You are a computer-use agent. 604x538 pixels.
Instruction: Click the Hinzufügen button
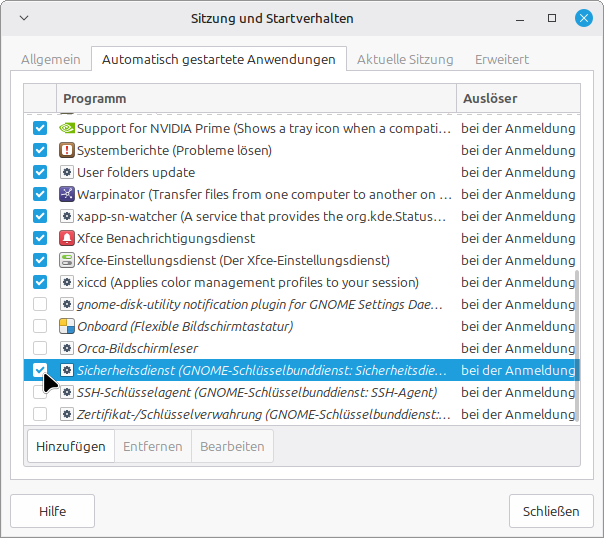pyautogui.click(x=71, y=446)
